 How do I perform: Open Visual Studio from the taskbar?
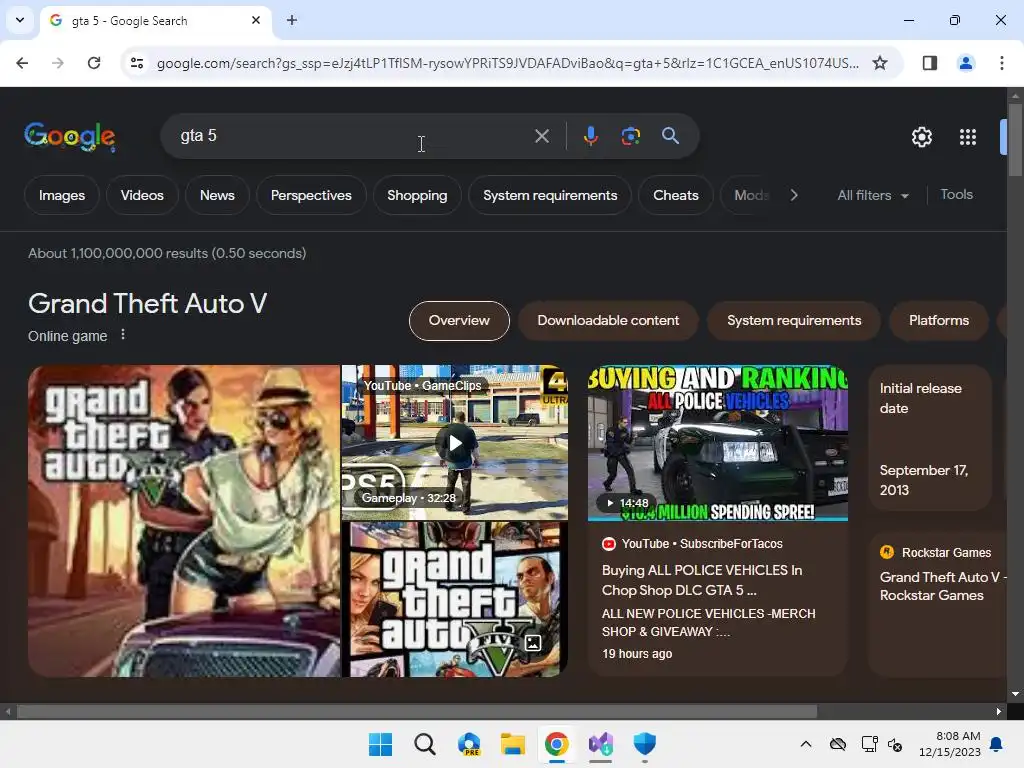click(601, 744)
